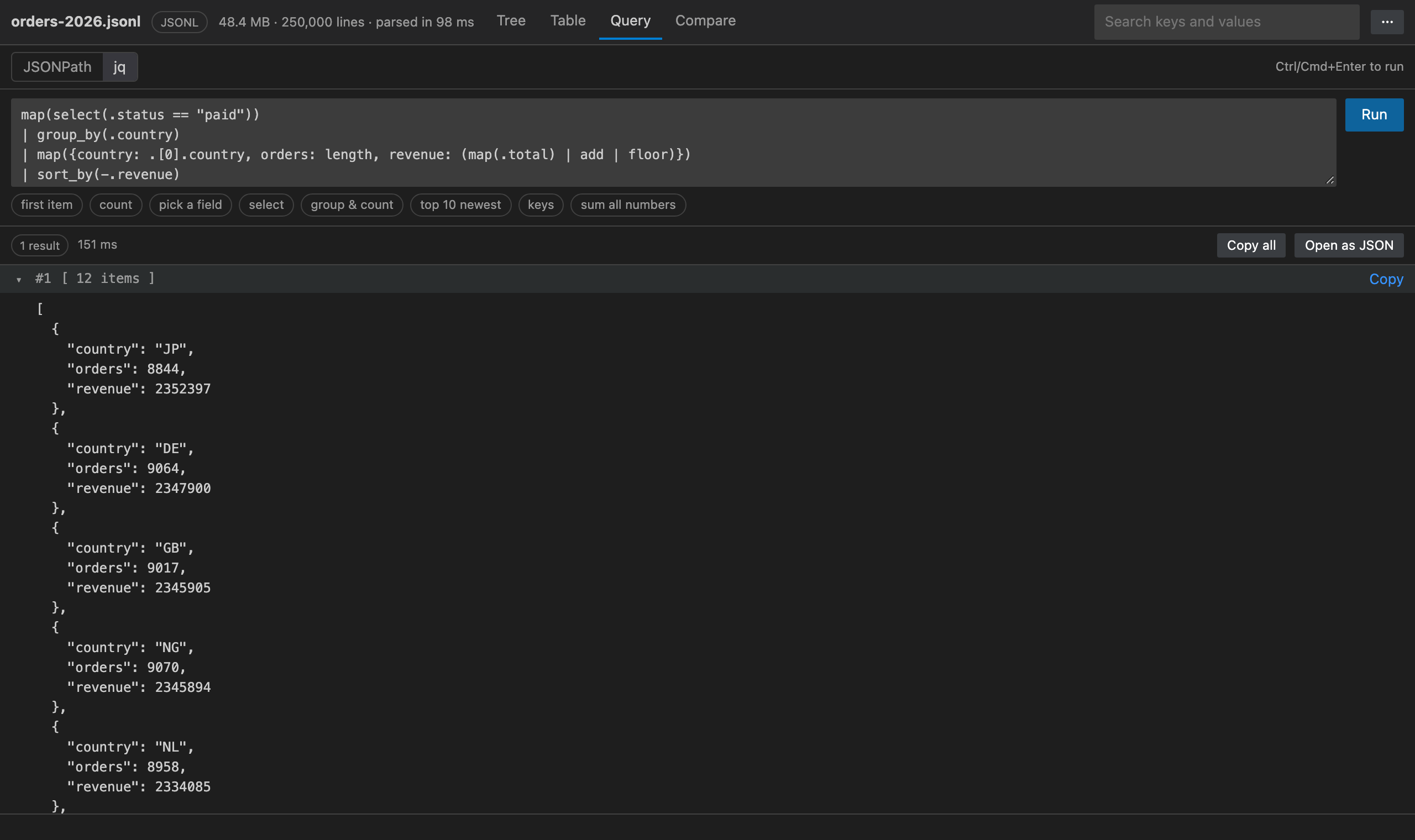Switch to JSONPath query mode

[57, 67]
